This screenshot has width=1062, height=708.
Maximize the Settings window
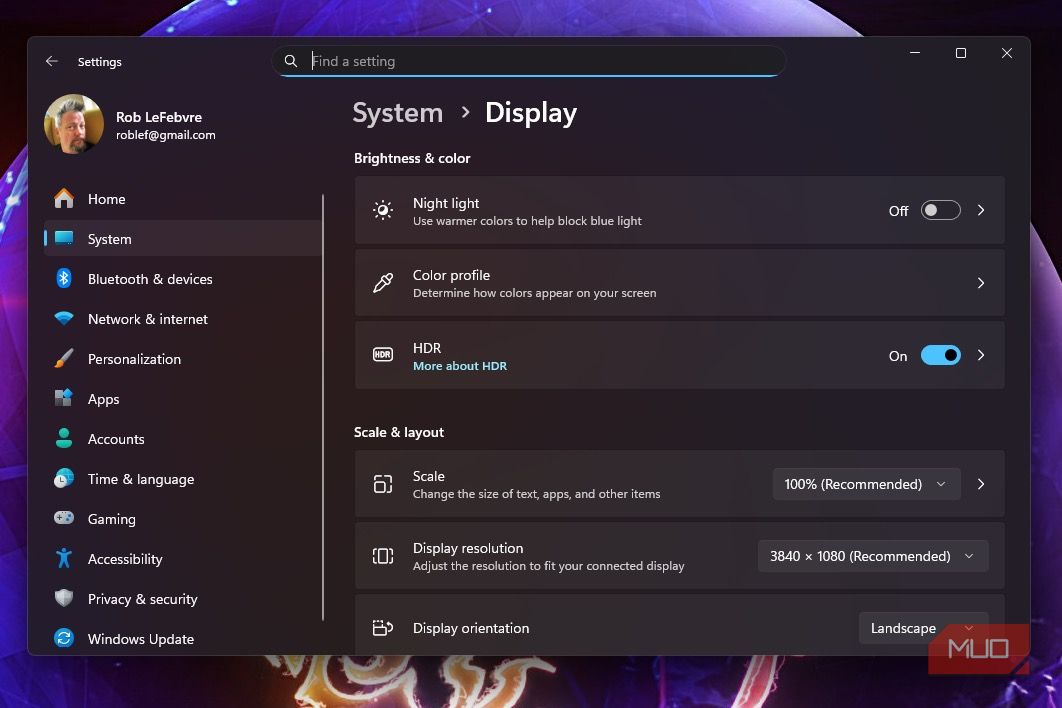coord(960,53)
